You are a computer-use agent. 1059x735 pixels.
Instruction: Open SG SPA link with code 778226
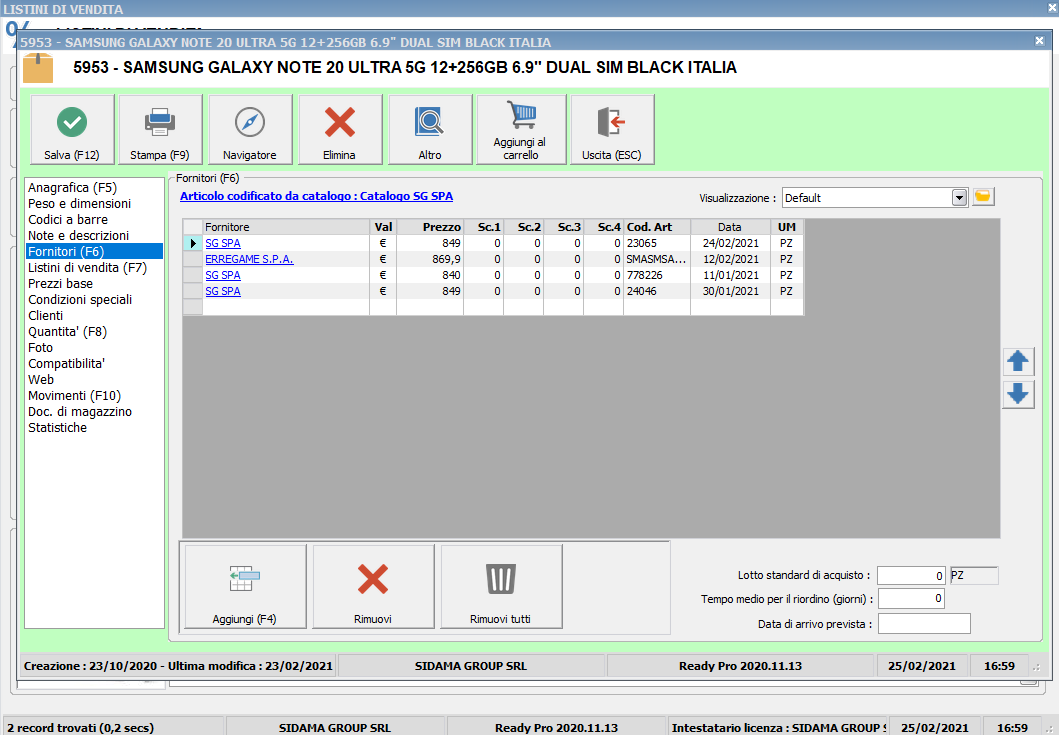[x=223, y=275]
